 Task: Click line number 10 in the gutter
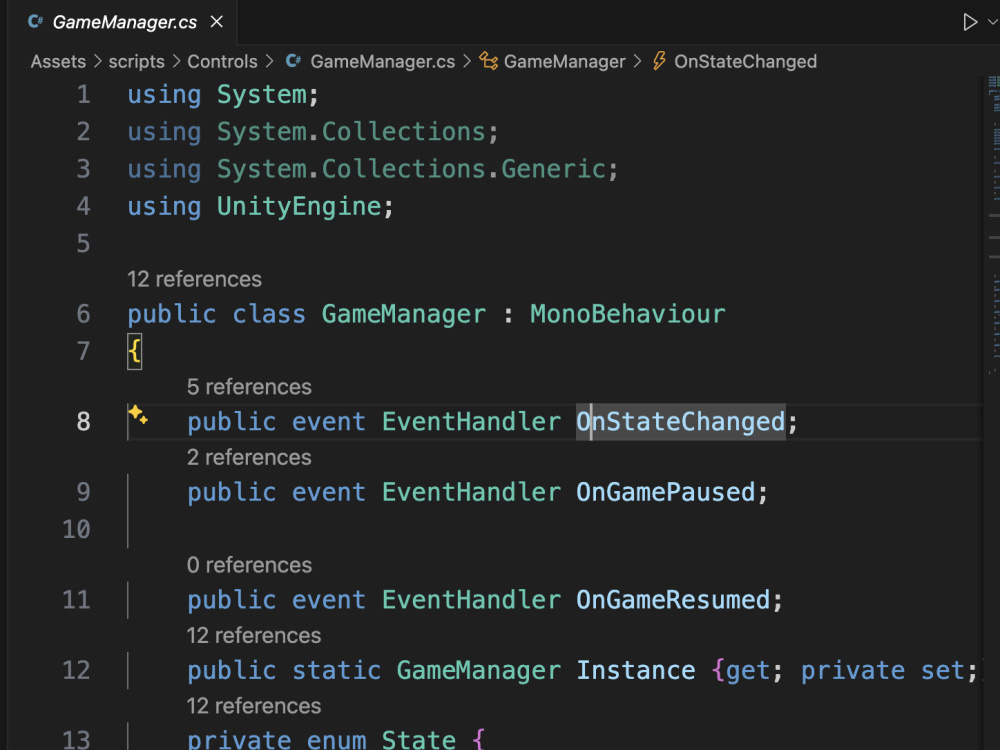pyautogui.click(x=77, y=529)
